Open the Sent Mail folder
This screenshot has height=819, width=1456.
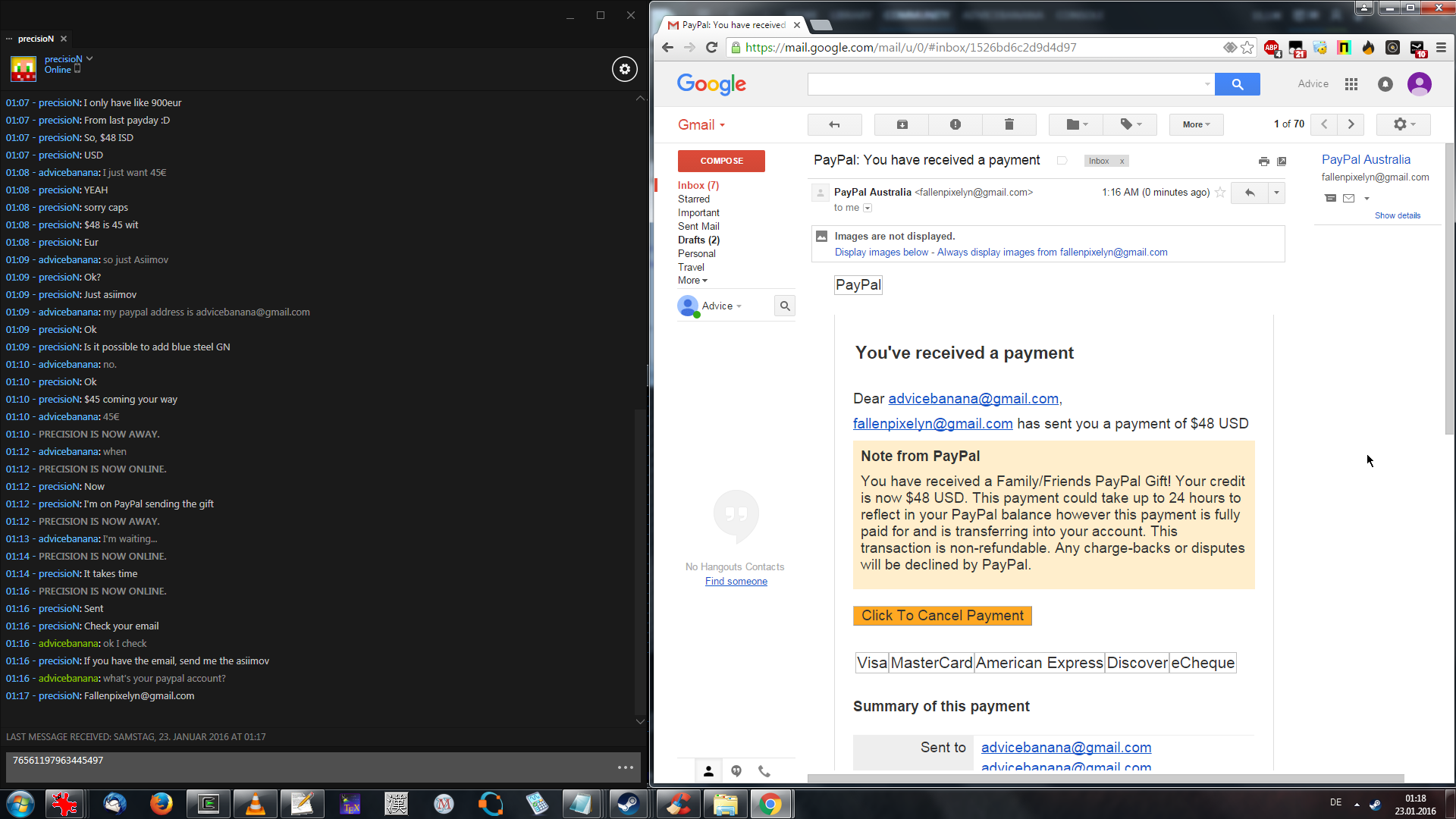click(x=698, y=226)
